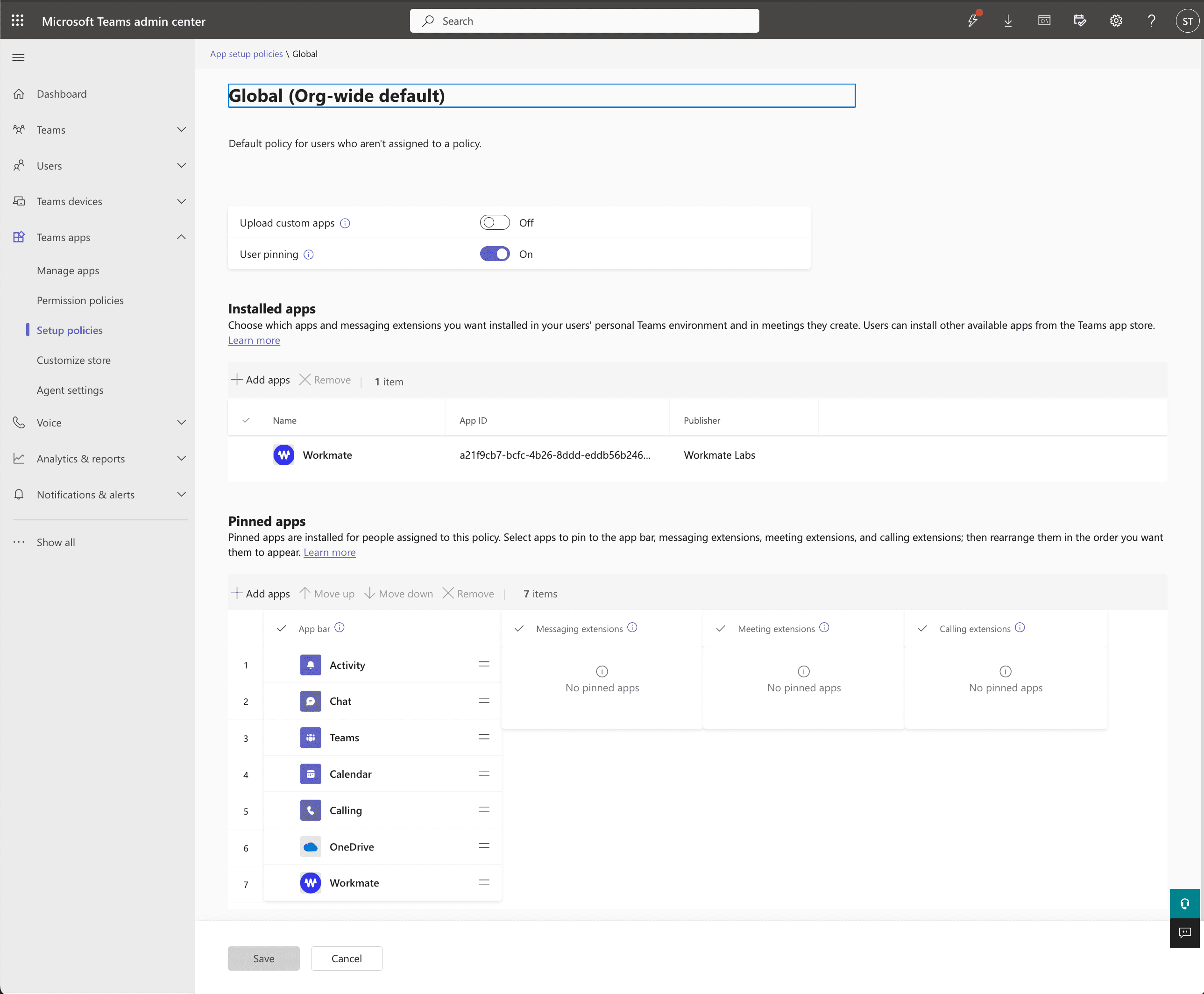The width and height of the screenshot is (1204, 994).
Task: Open Customize store page
Action: (74, 360)
